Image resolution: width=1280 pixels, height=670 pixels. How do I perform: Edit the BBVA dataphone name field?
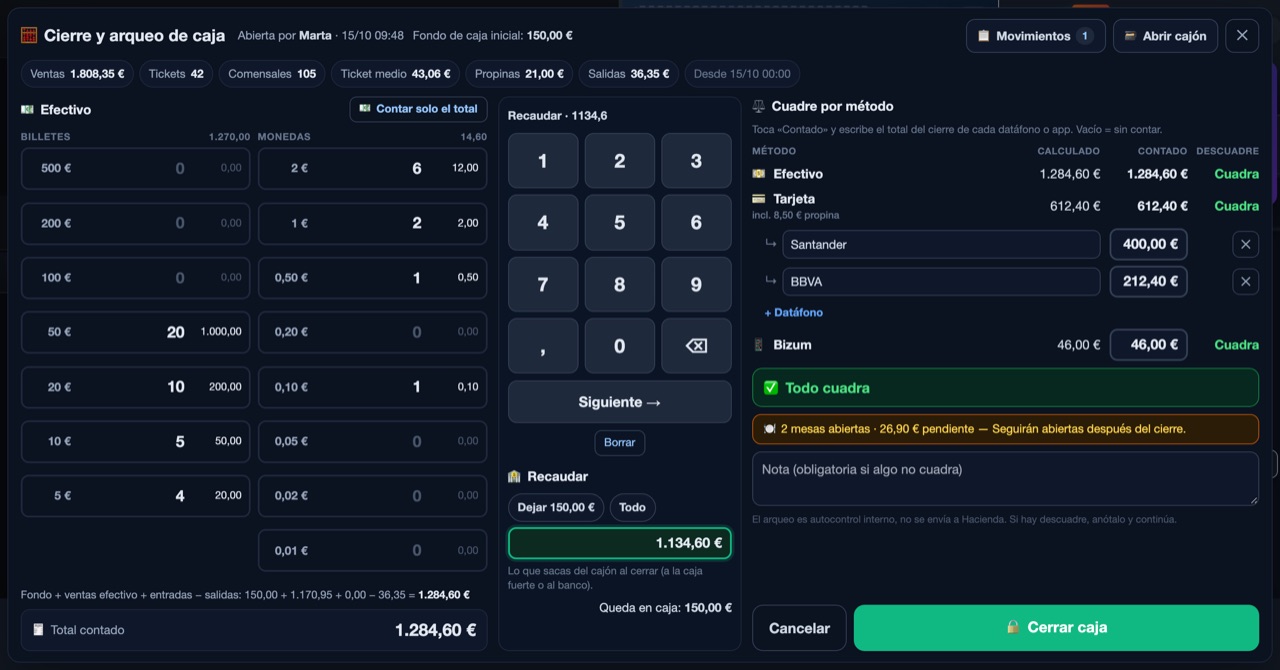point(941,282)
